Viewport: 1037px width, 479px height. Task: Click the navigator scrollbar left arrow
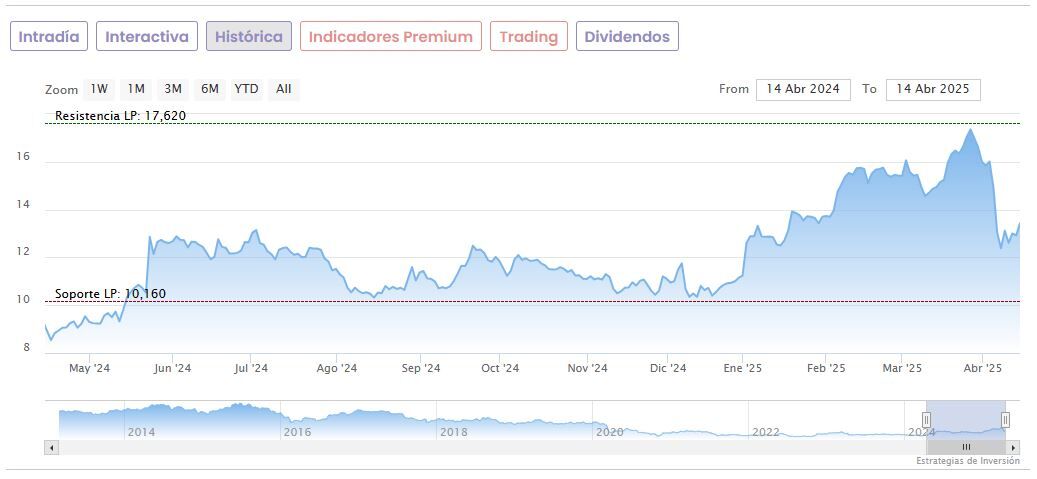point(51,447)
